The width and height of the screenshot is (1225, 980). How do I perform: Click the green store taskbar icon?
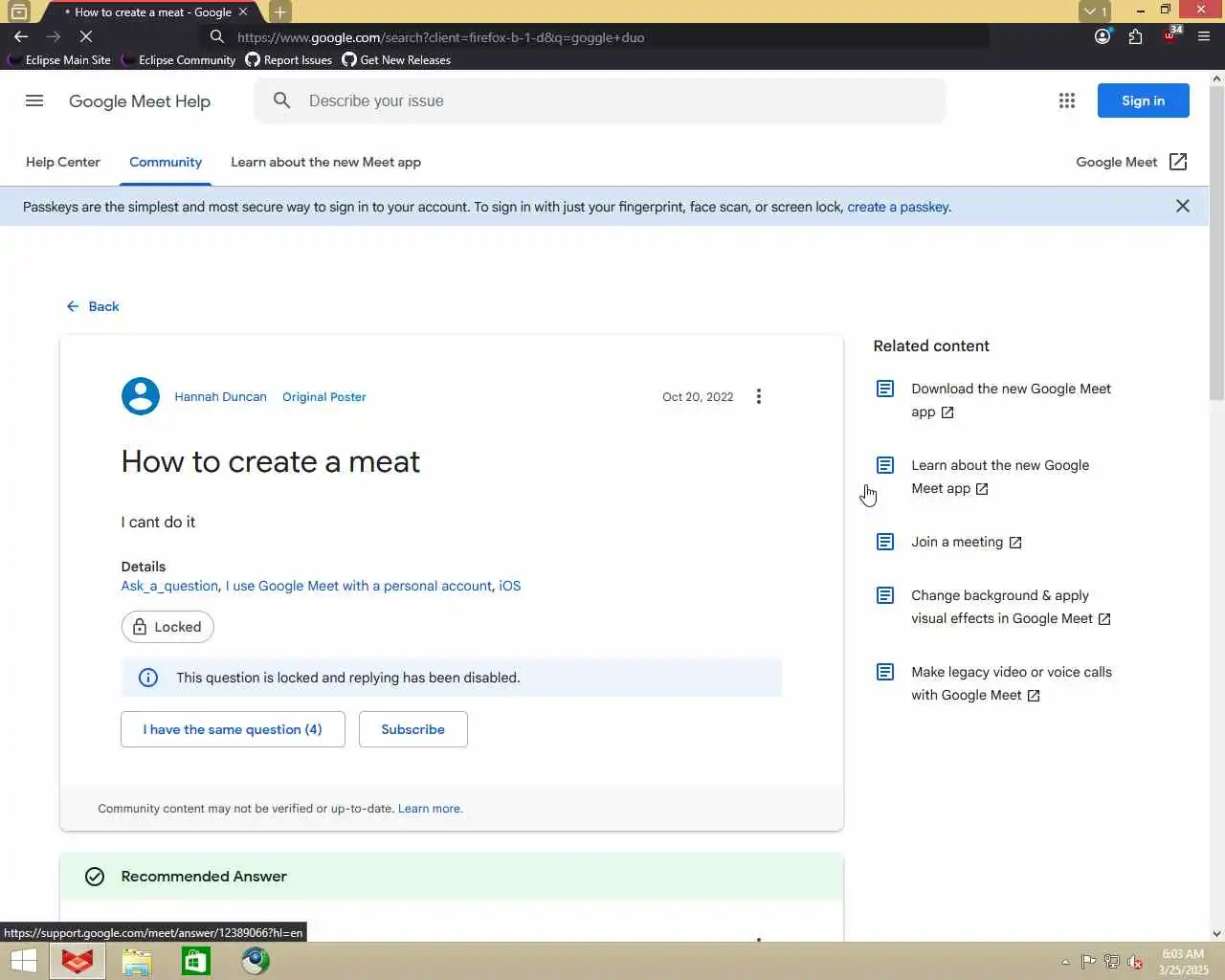pyautogui.click(x=196, y=961)
